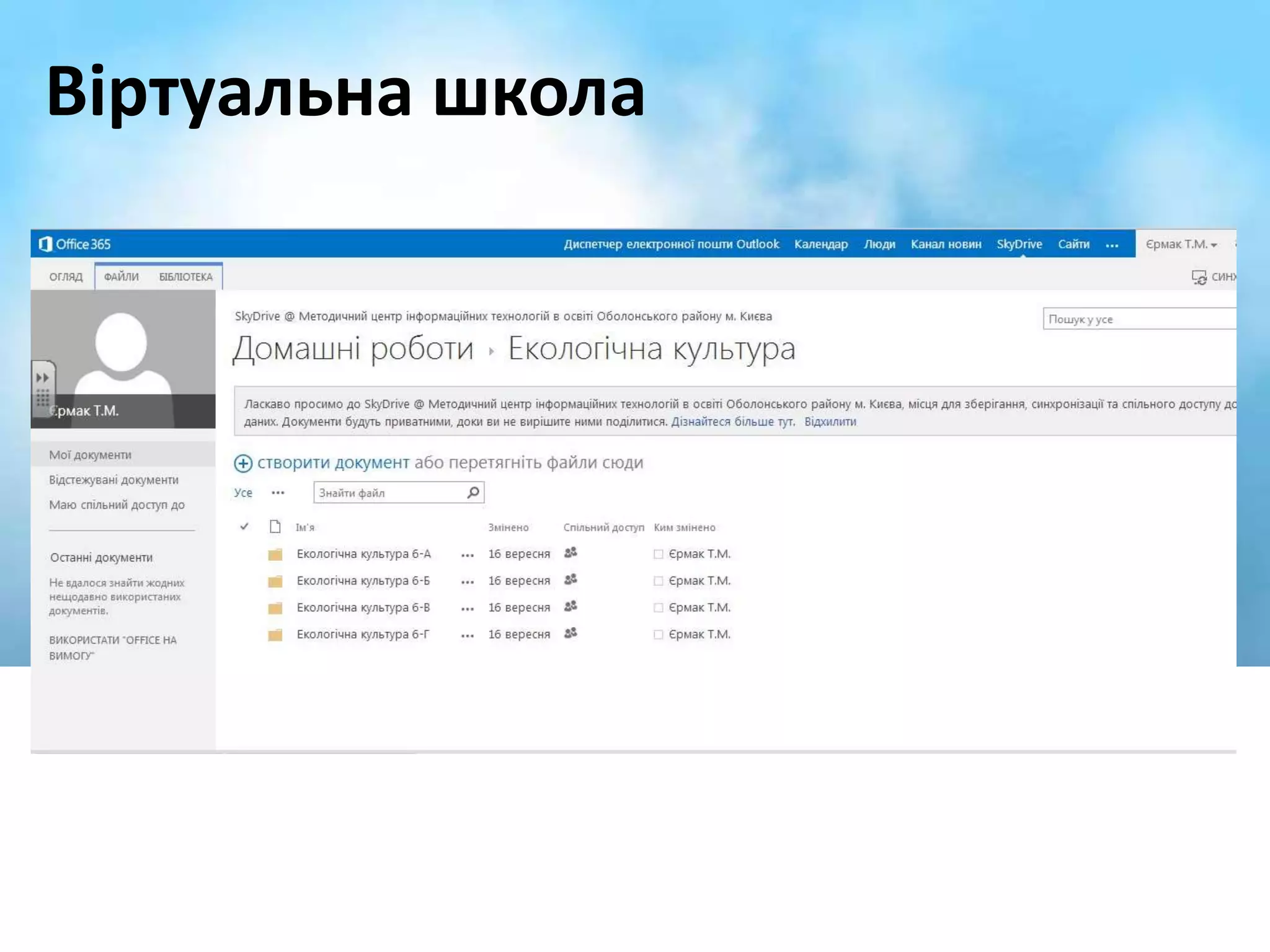Switch to the БІБЛІОТЕКА ribbon tab
Screen dimensions: 1270x952
pyautogui.click(x=185, y=277)
